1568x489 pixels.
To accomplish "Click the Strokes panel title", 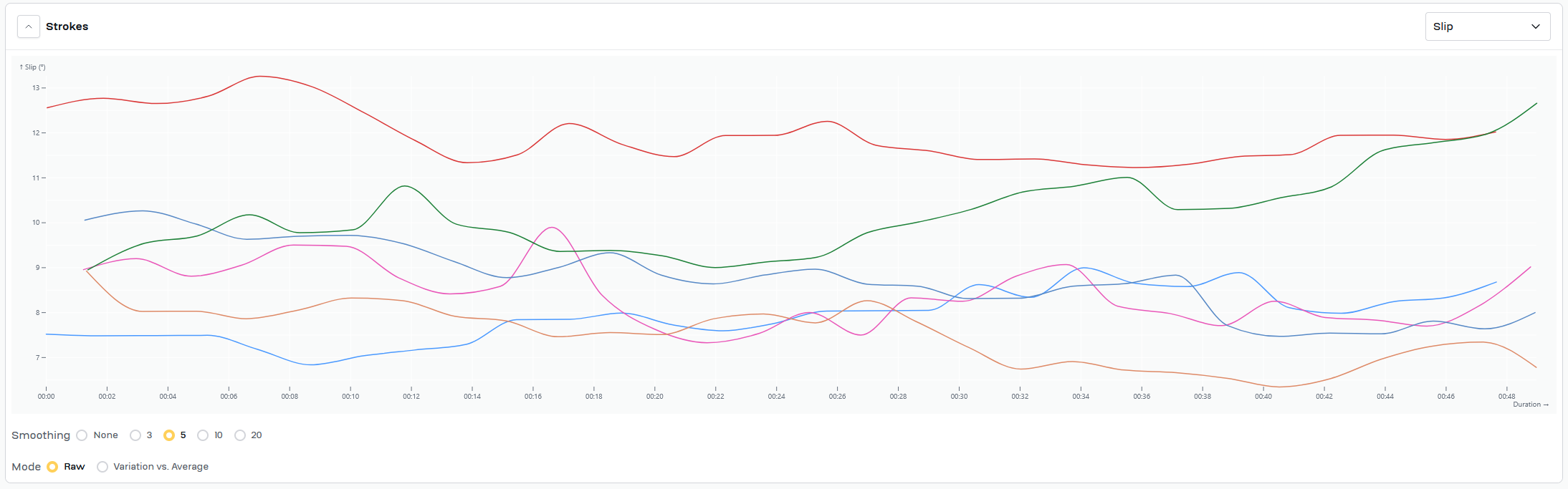I will (67, 26).
